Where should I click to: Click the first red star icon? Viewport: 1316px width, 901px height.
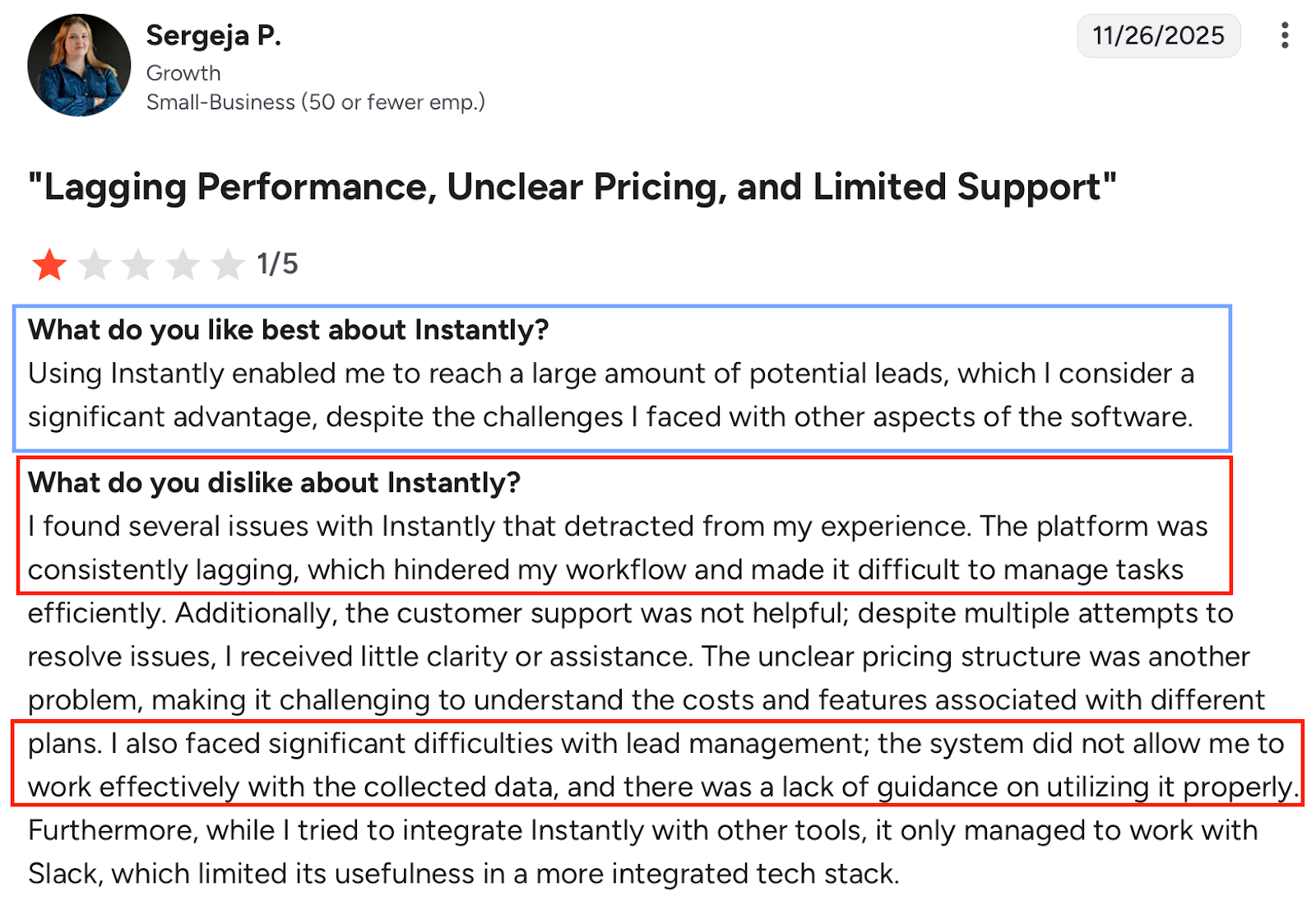click(49, 265)
